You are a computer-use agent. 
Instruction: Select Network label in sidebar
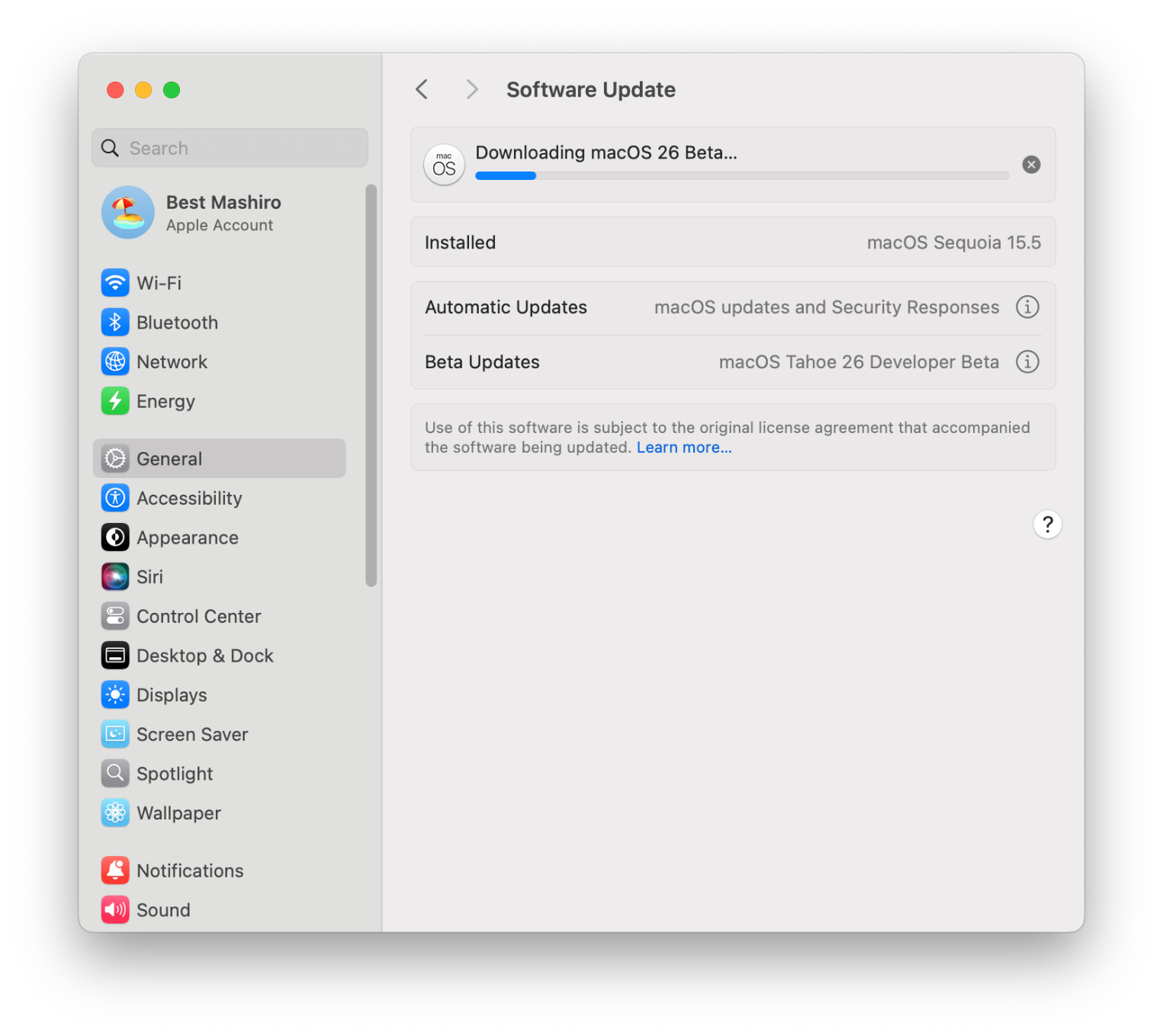click(172, 362)
